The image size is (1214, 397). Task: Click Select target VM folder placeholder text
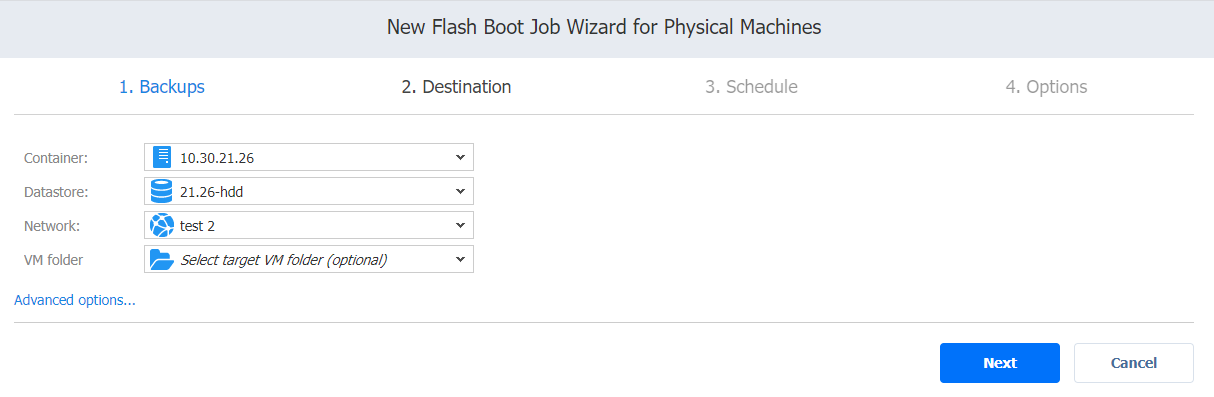[x=283, y=260]
